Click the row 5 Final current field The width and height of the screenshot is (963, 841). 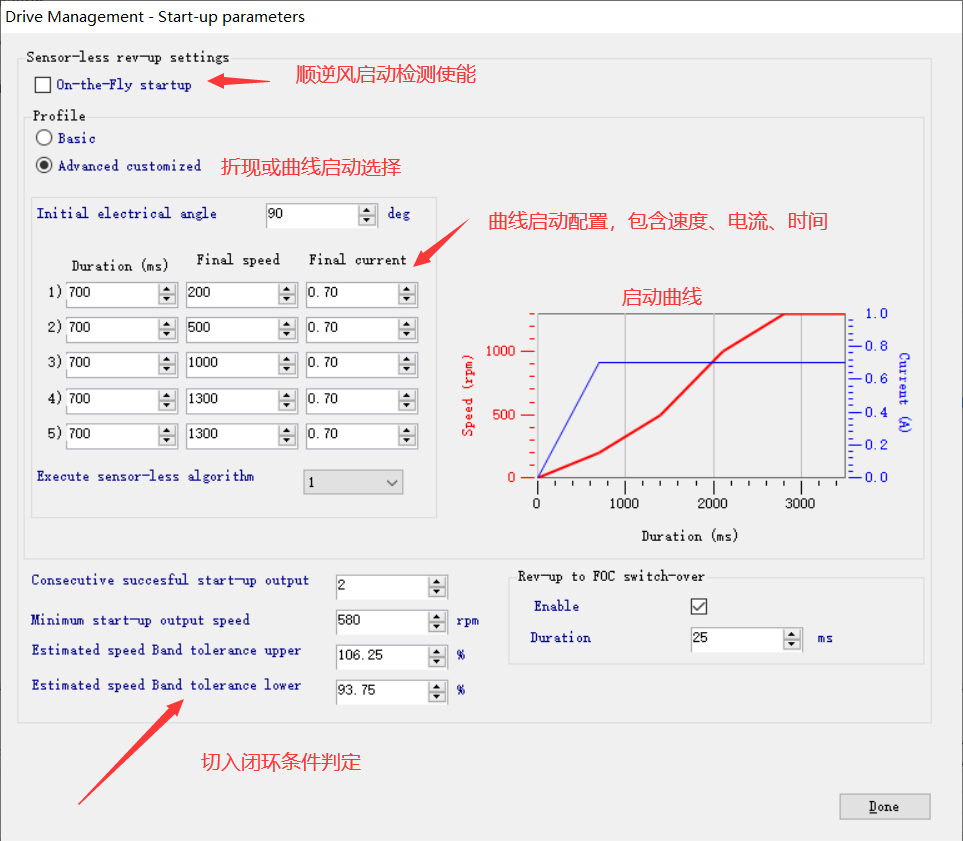(352, 434)
